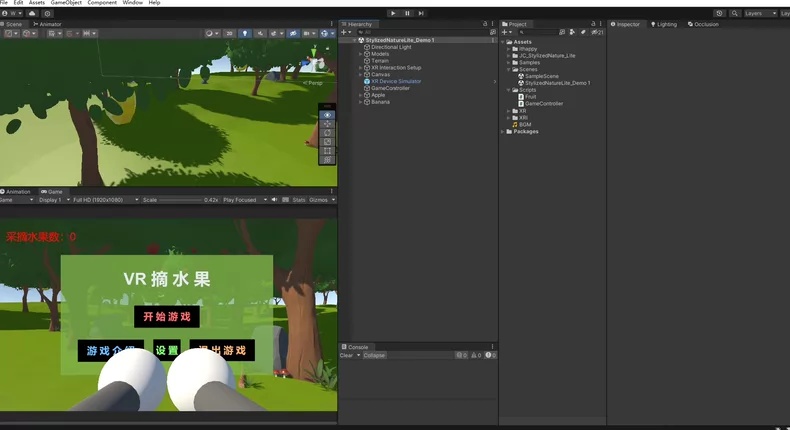Toggle the 2D scene view mode

[x=229, y=33]
